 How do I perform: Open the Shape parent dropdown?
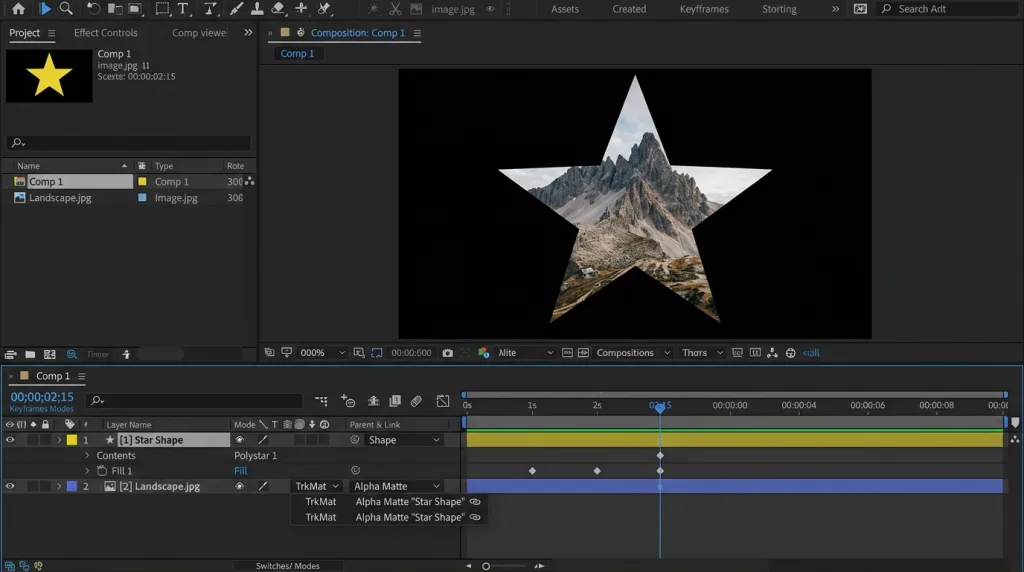click(404, 440)
